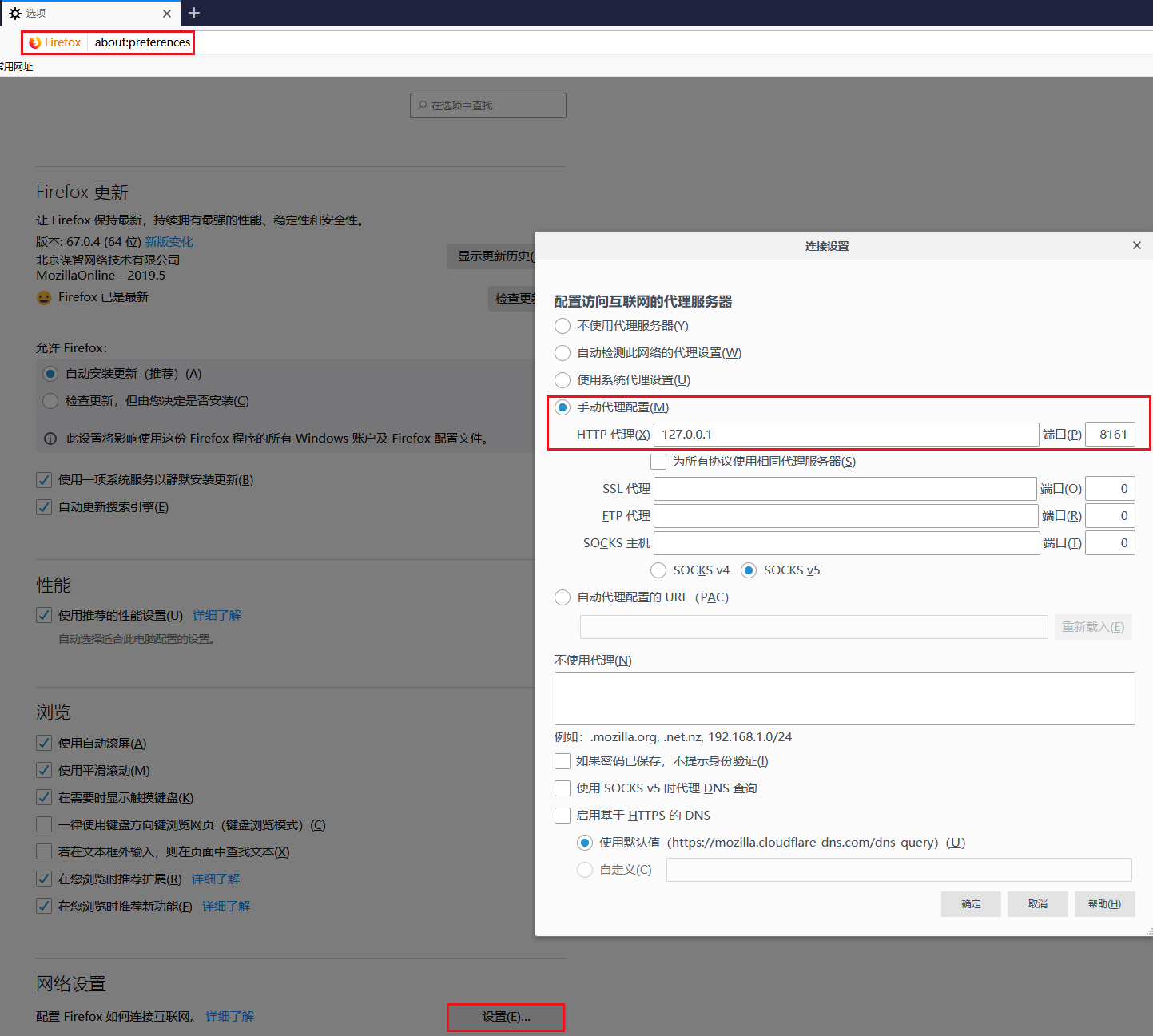This screenshot has width=1153, height=1036.
Task: Toggle 在您浏览时推荐新功能 checkbox
Action: pyautogui.click(x=44, y=906)
